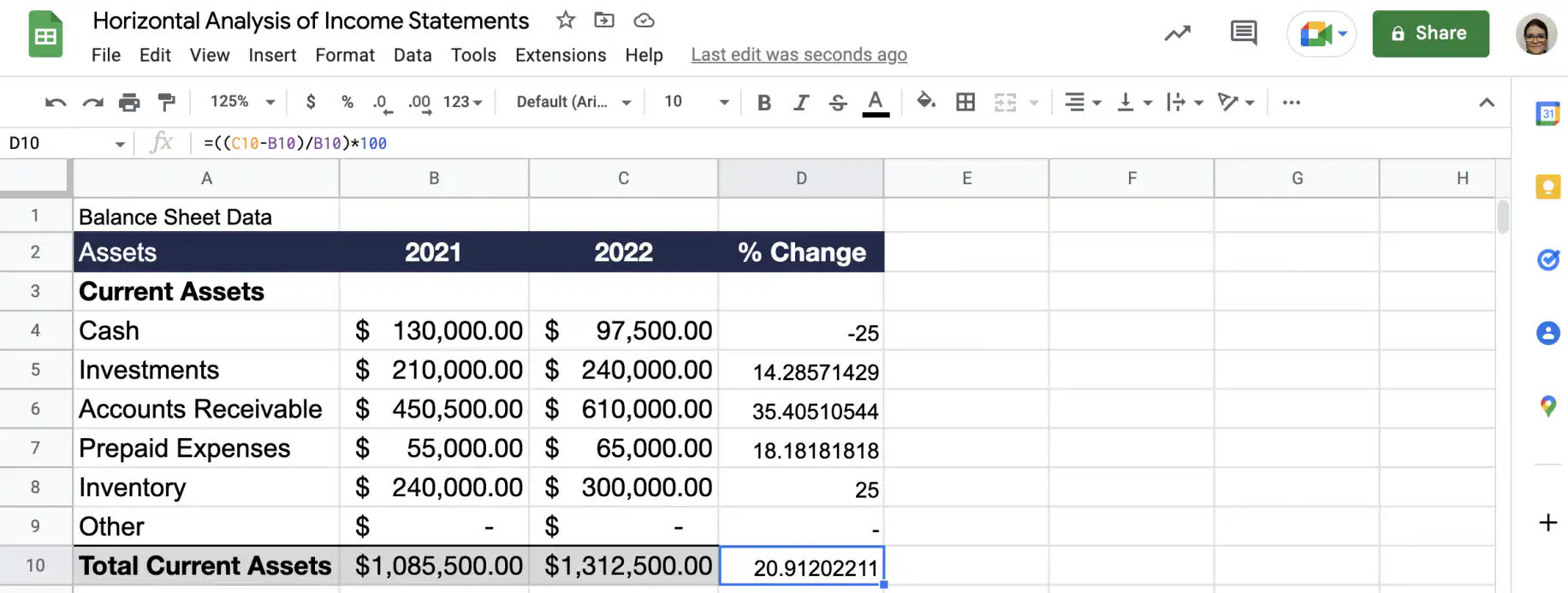1568x593 pixels.
Task: Select the paint format roller icon
Action: click(166, 103)
